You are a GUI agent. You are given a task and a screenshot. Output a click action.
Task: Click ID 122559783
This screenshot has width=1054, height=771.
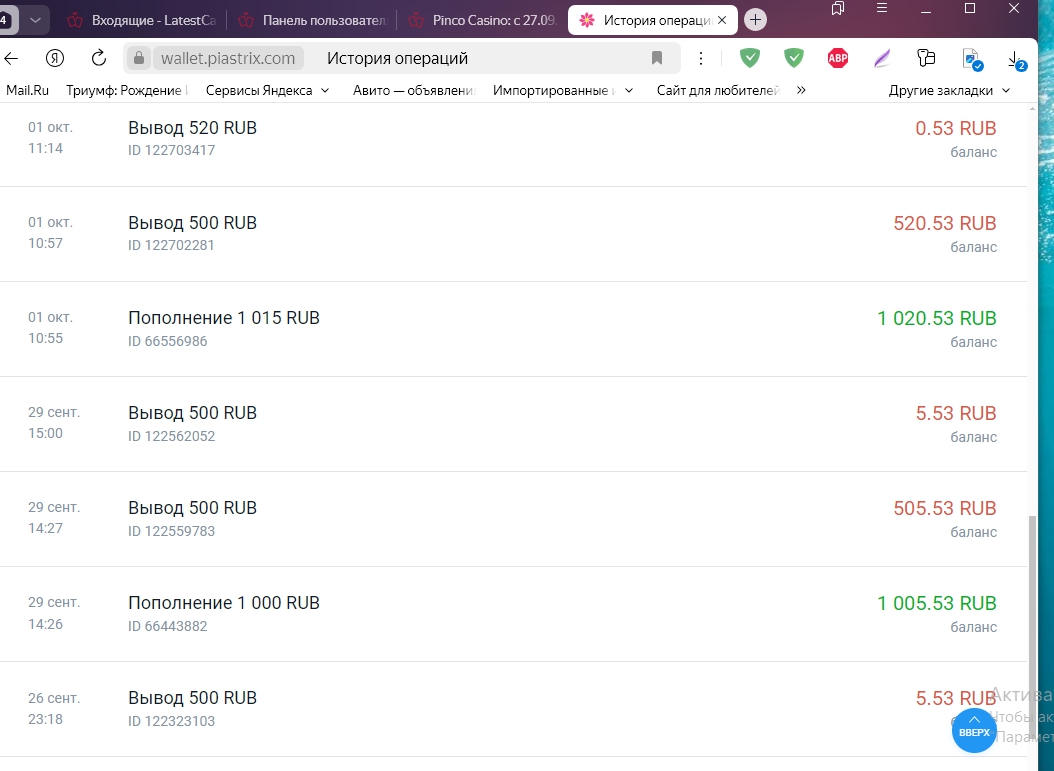pos(171,531)
